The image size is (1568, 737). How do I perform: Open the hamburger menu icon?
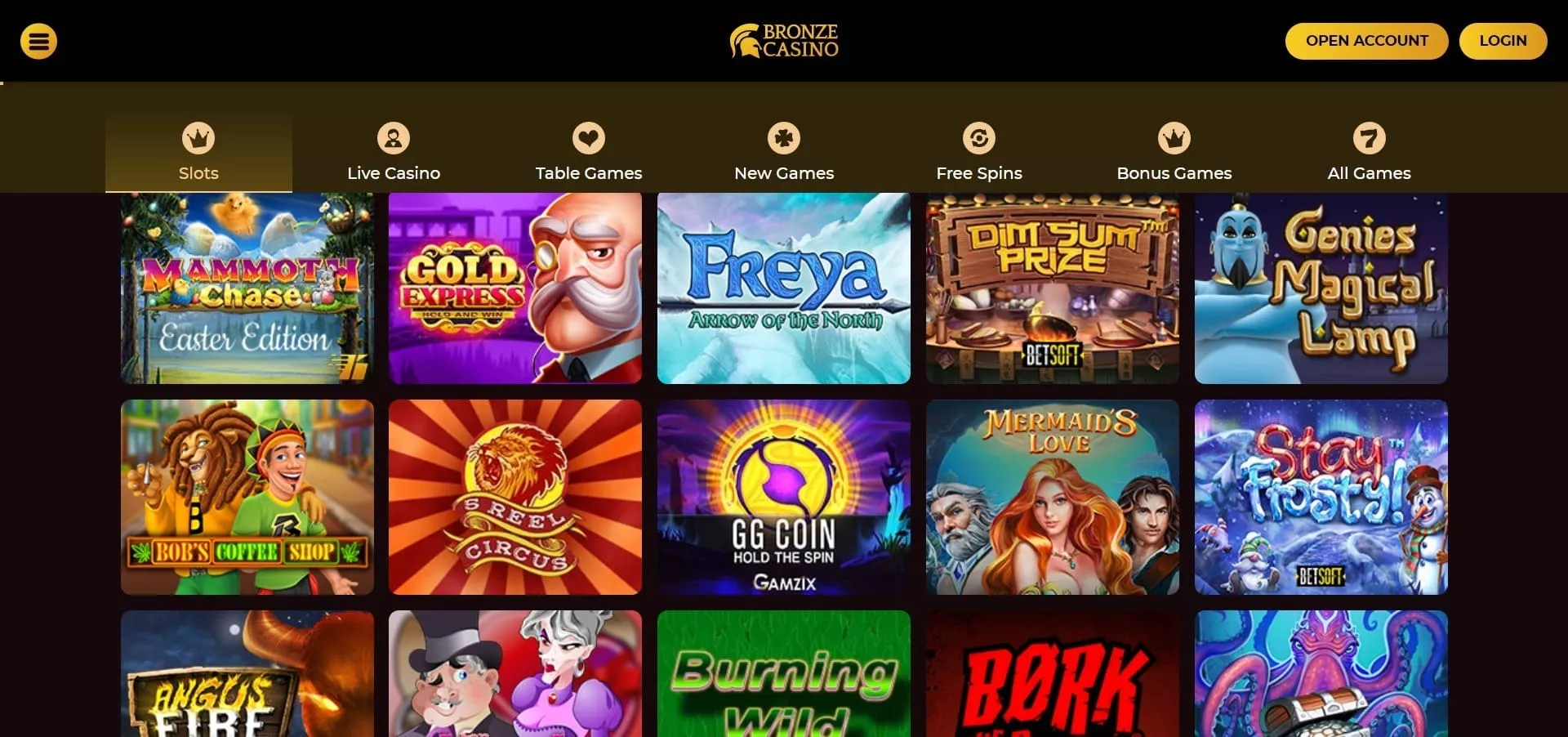click(38, 41)
